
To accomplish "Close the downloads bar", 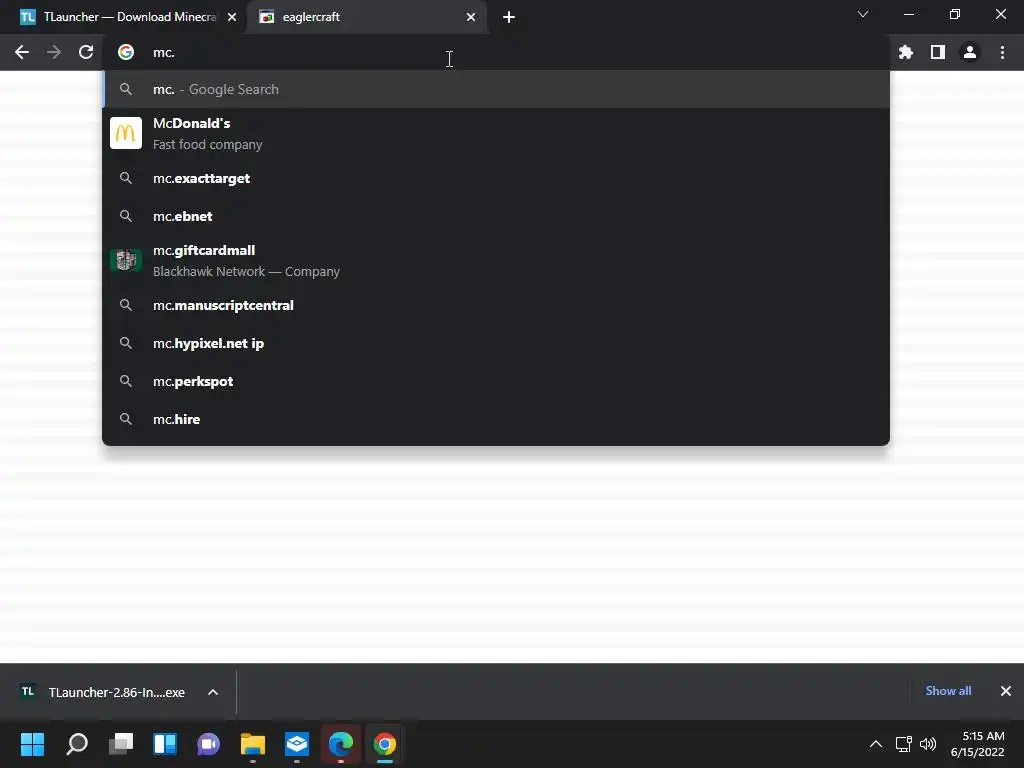I will (1006, 691).
